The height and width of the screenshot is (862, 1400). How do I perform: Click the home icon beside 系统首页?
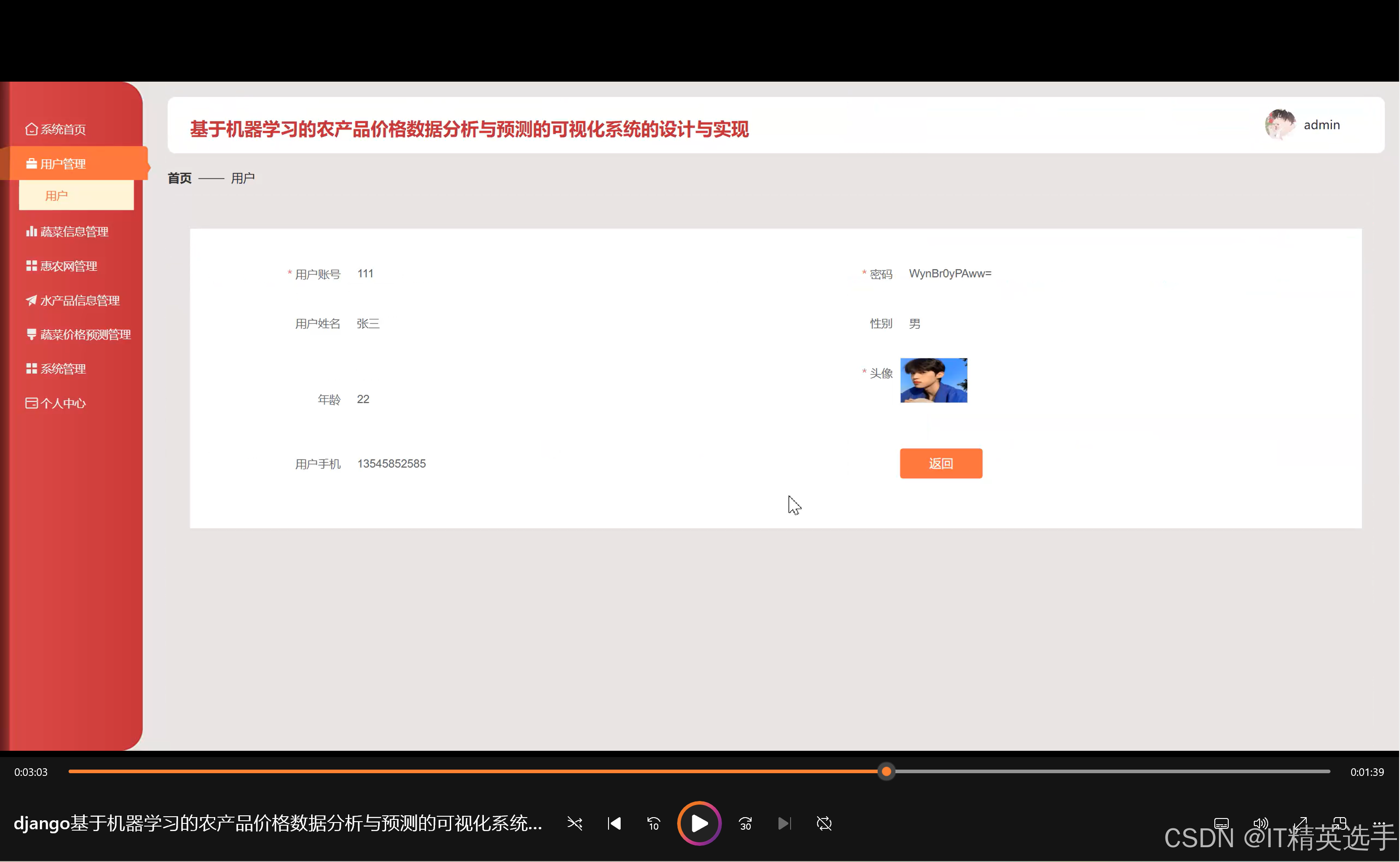pyautogui.click(x=31, y=130)
